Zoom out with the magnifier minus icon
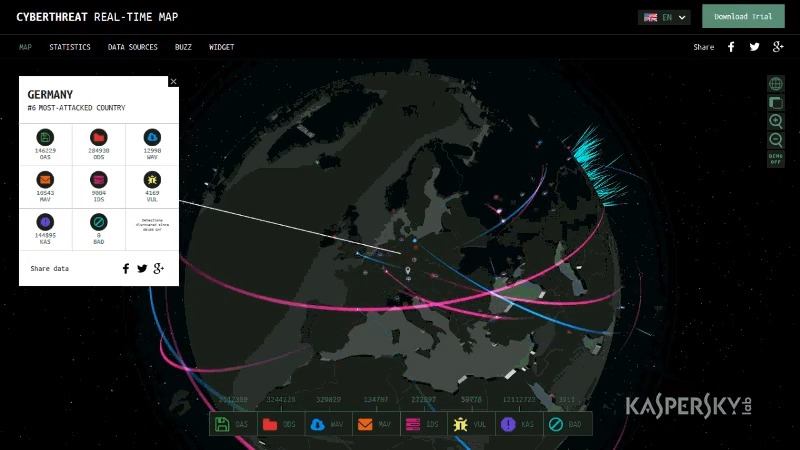 [x=776, y=140]
